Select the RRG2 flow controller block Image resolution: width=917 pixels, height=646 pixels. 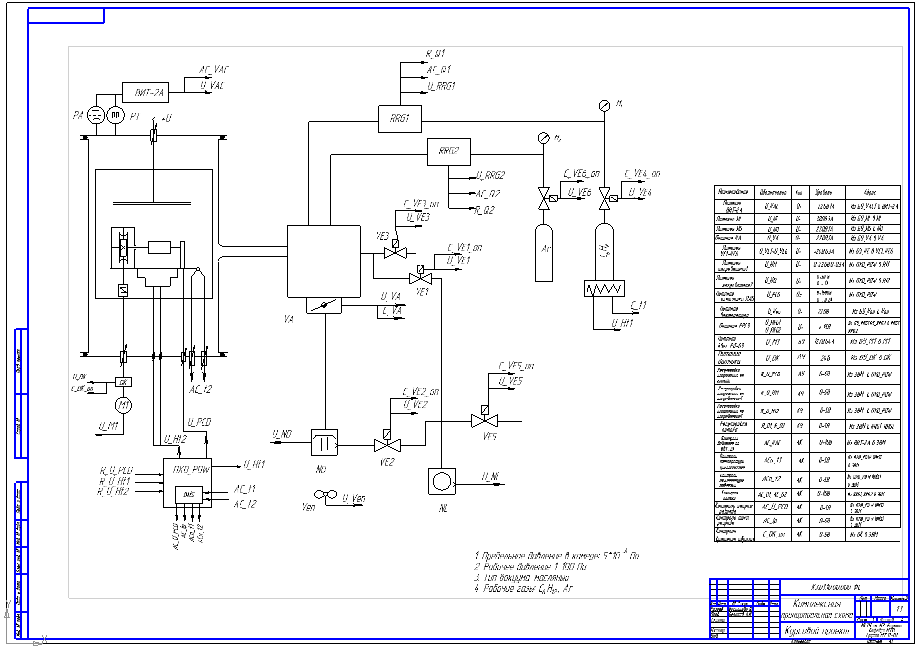449,152
